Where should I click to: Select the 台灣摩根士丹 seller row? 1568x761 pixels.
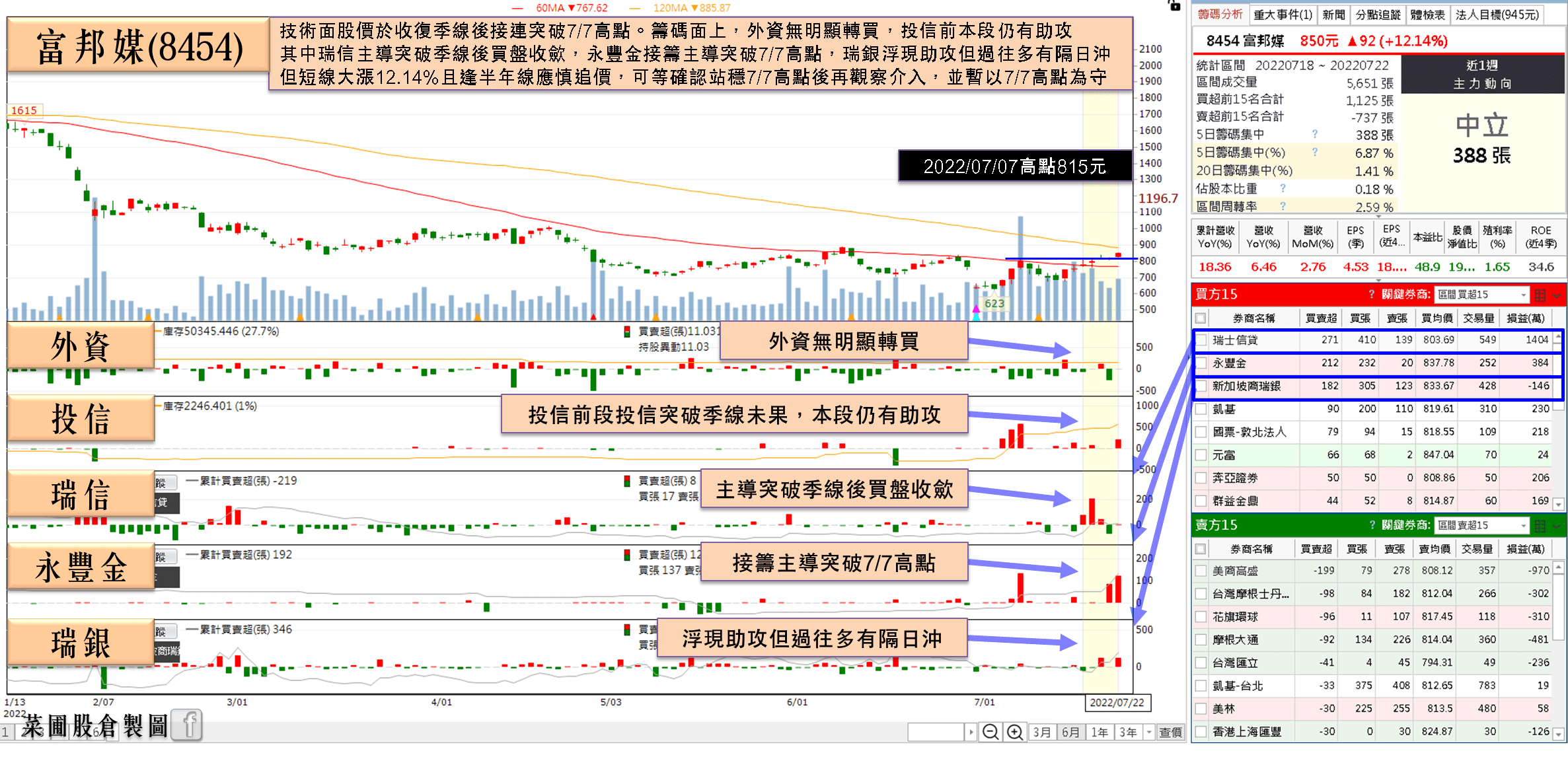point(1372,593)
